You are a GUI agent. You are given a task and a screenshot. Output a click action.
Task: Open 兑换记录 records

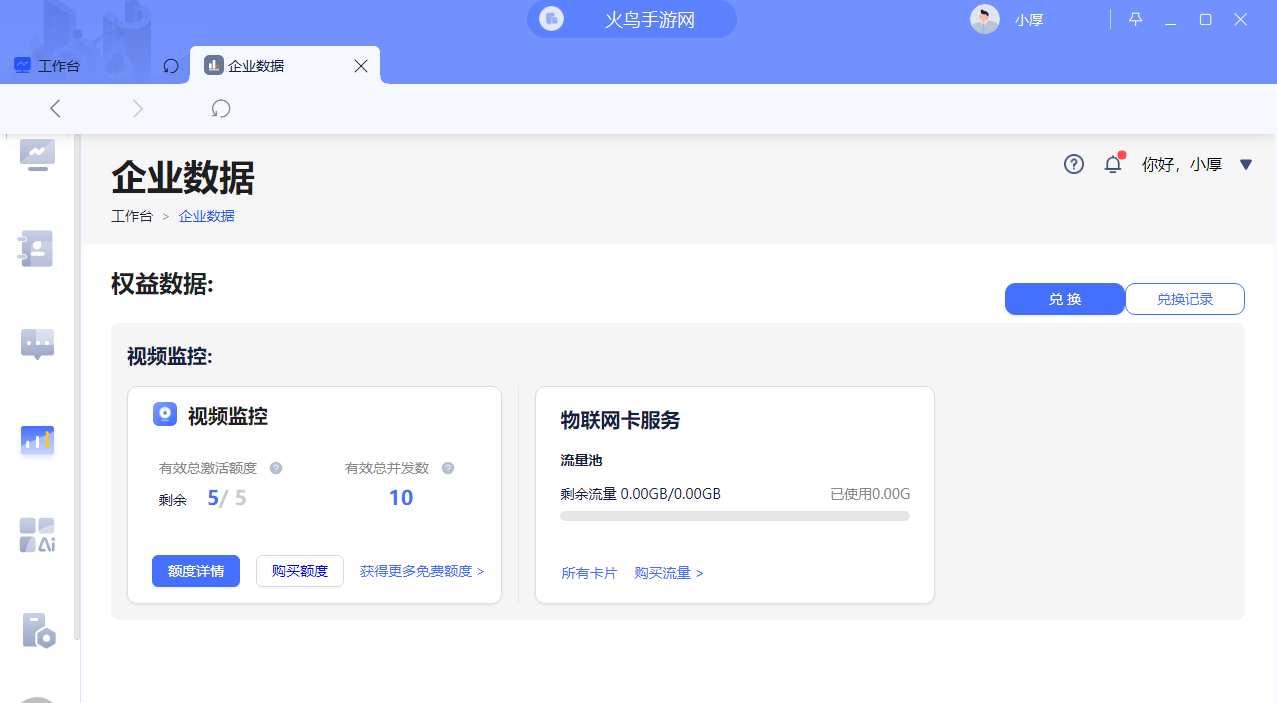tap(1185, 299)
